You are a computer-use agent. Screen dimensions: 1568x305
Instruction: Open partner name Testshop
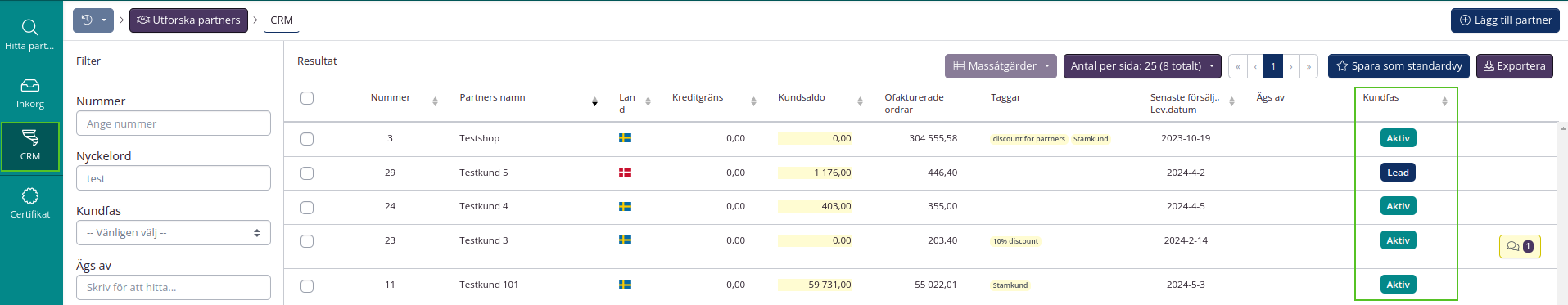[479, 138]
